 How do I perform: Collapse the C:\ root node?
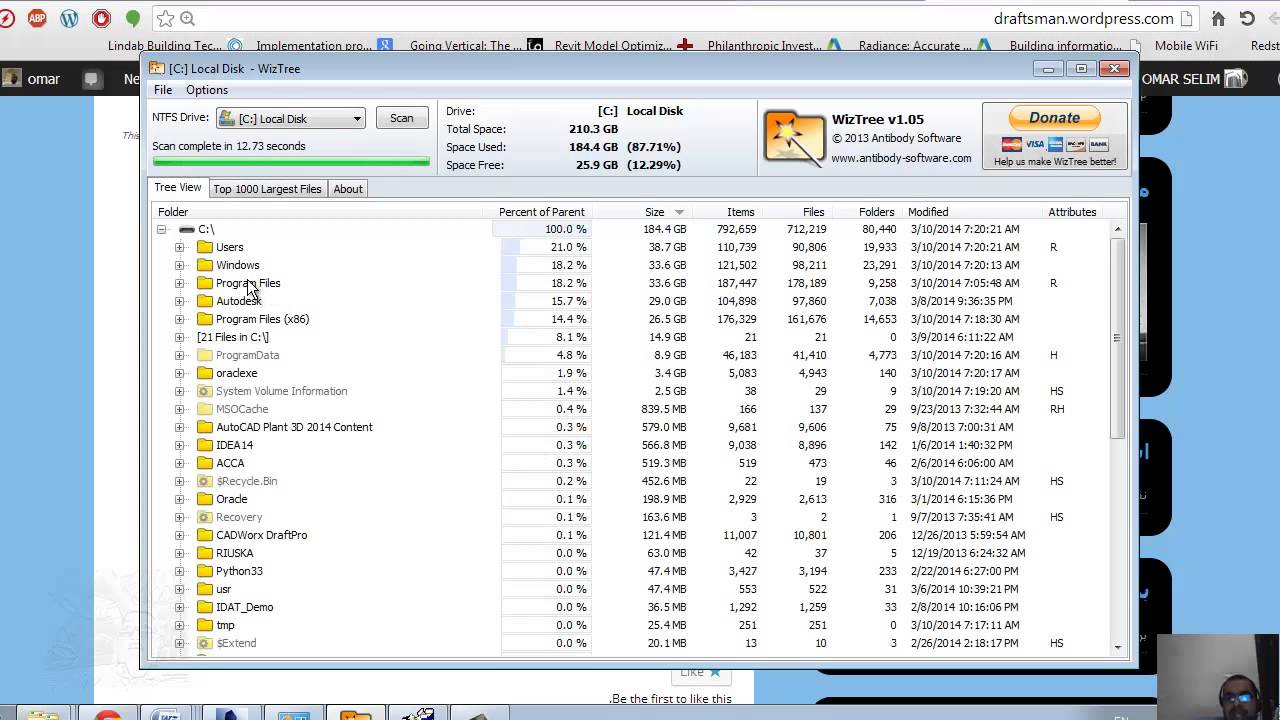tap(161, 230)
